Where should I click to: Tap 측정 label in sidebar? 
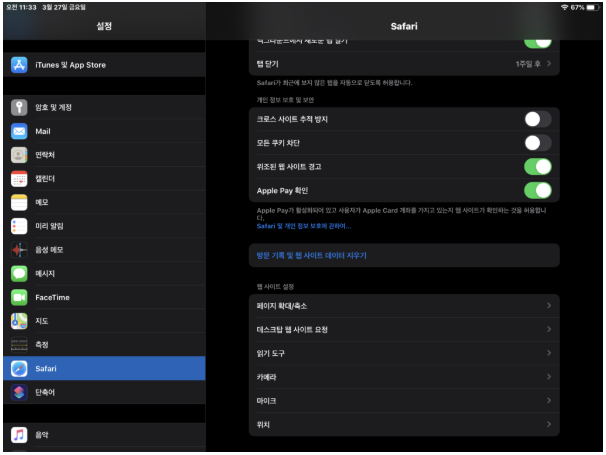pos(42,344)
